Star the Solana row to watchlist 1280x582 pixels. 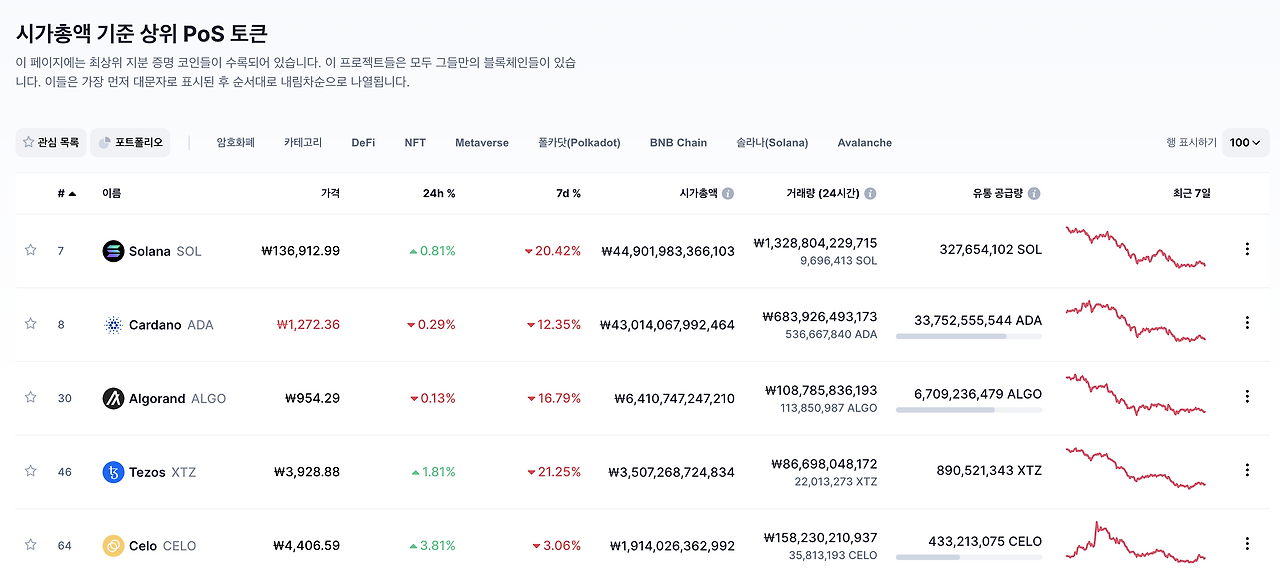coord(30,251)
